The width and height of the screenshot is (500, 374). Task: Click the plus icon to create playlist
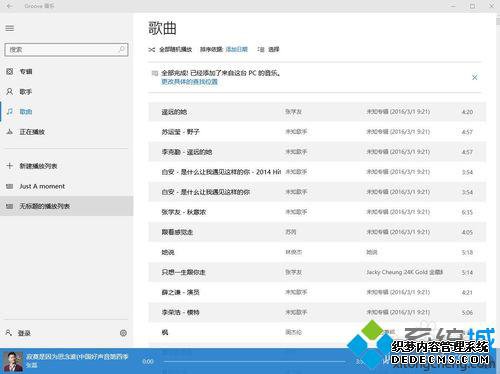point(10,166)
